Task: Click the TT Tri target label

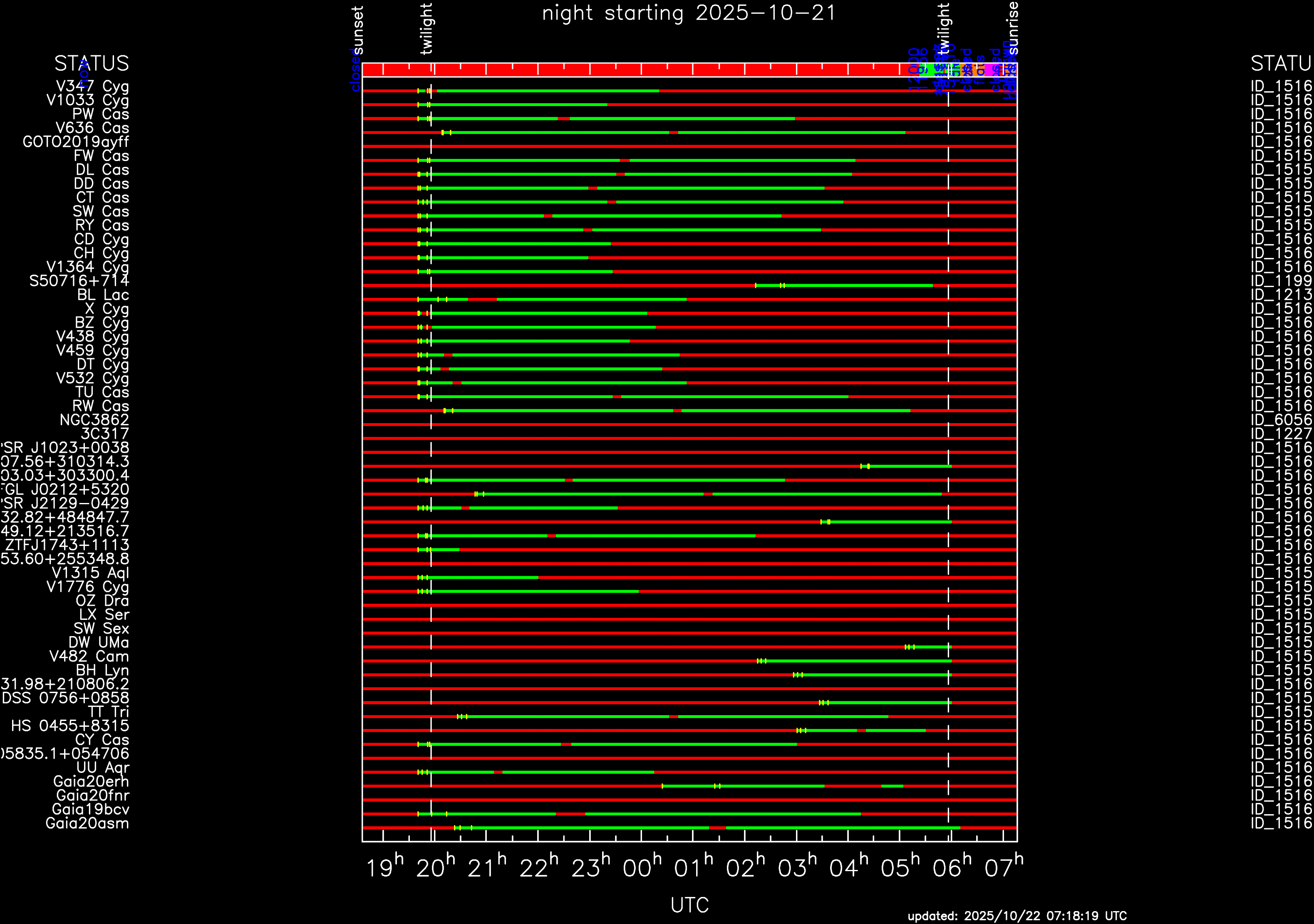Action: 108,712
